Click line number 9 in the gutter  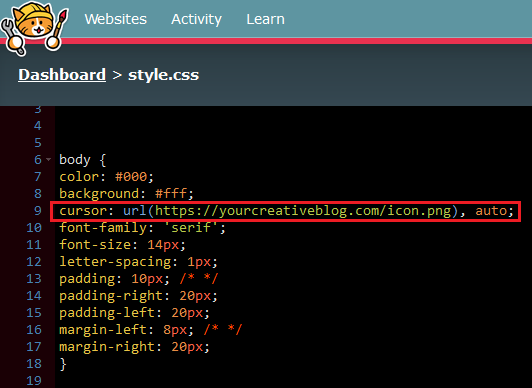pos(38,211)
